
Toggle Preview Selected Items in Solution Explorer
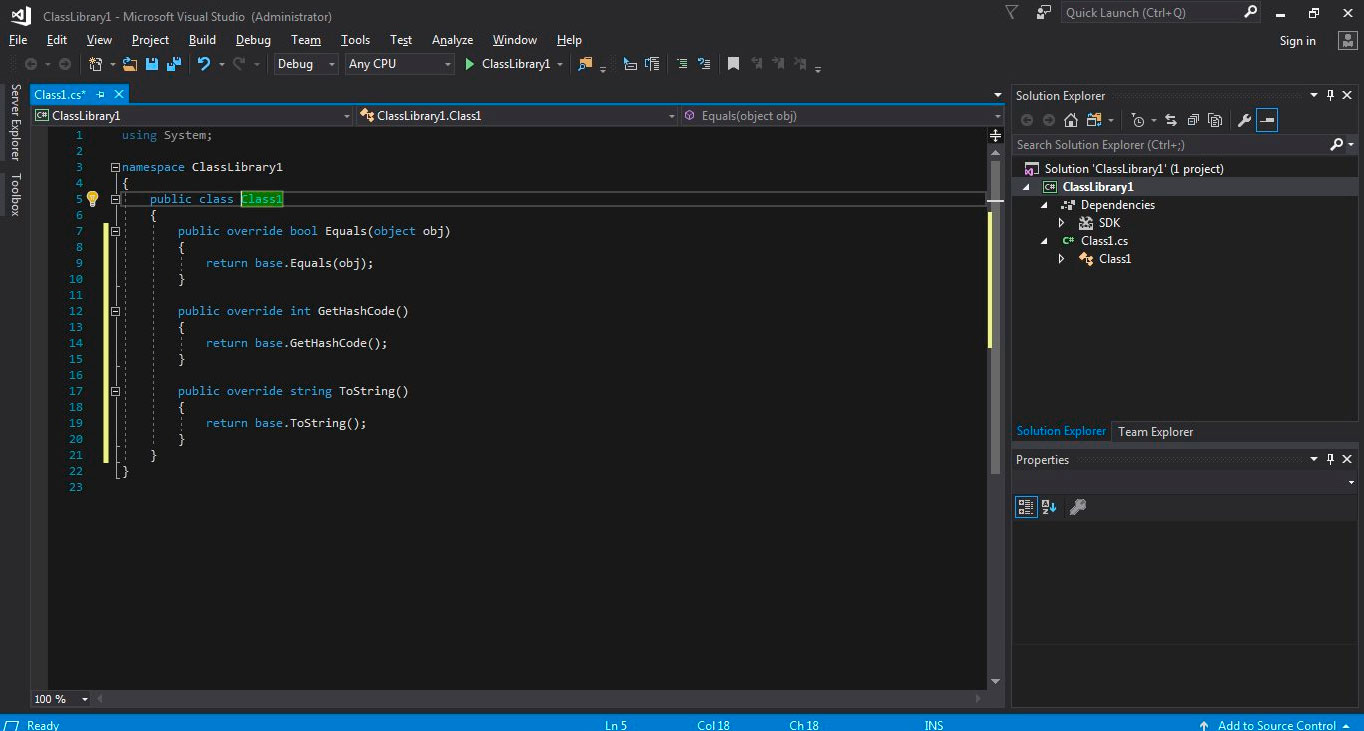pos(1267,120)
